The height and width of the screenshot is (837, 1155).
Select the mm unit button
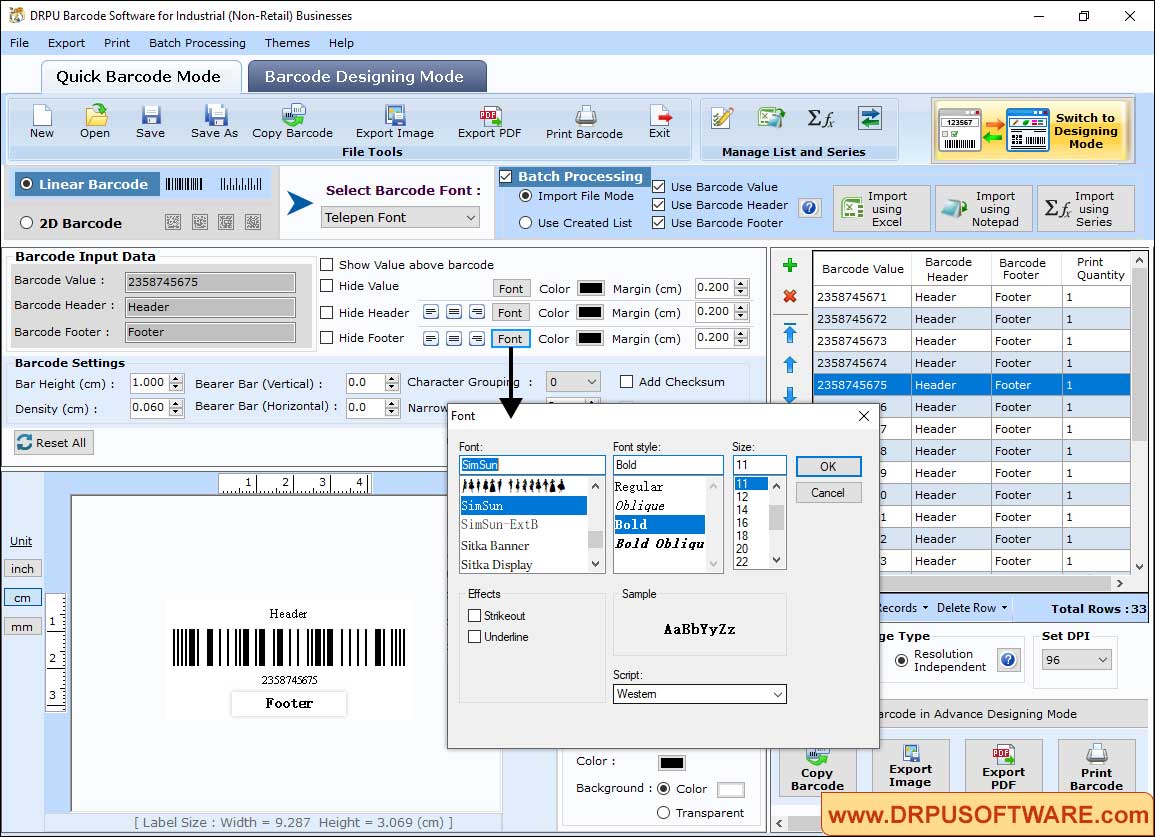22,627
